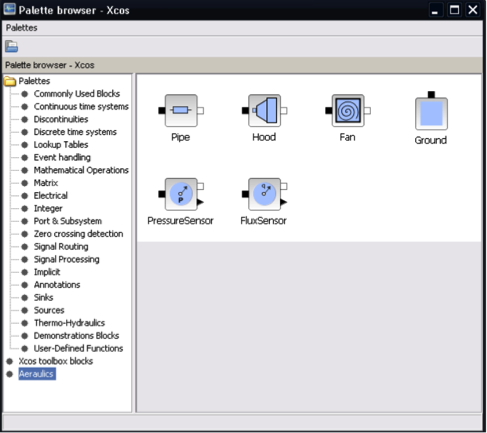The width and height of the screenshot is (487, 433).
Task: Select the Aeraulics palette
Action: pyautogui.click(x=37, y=374)
